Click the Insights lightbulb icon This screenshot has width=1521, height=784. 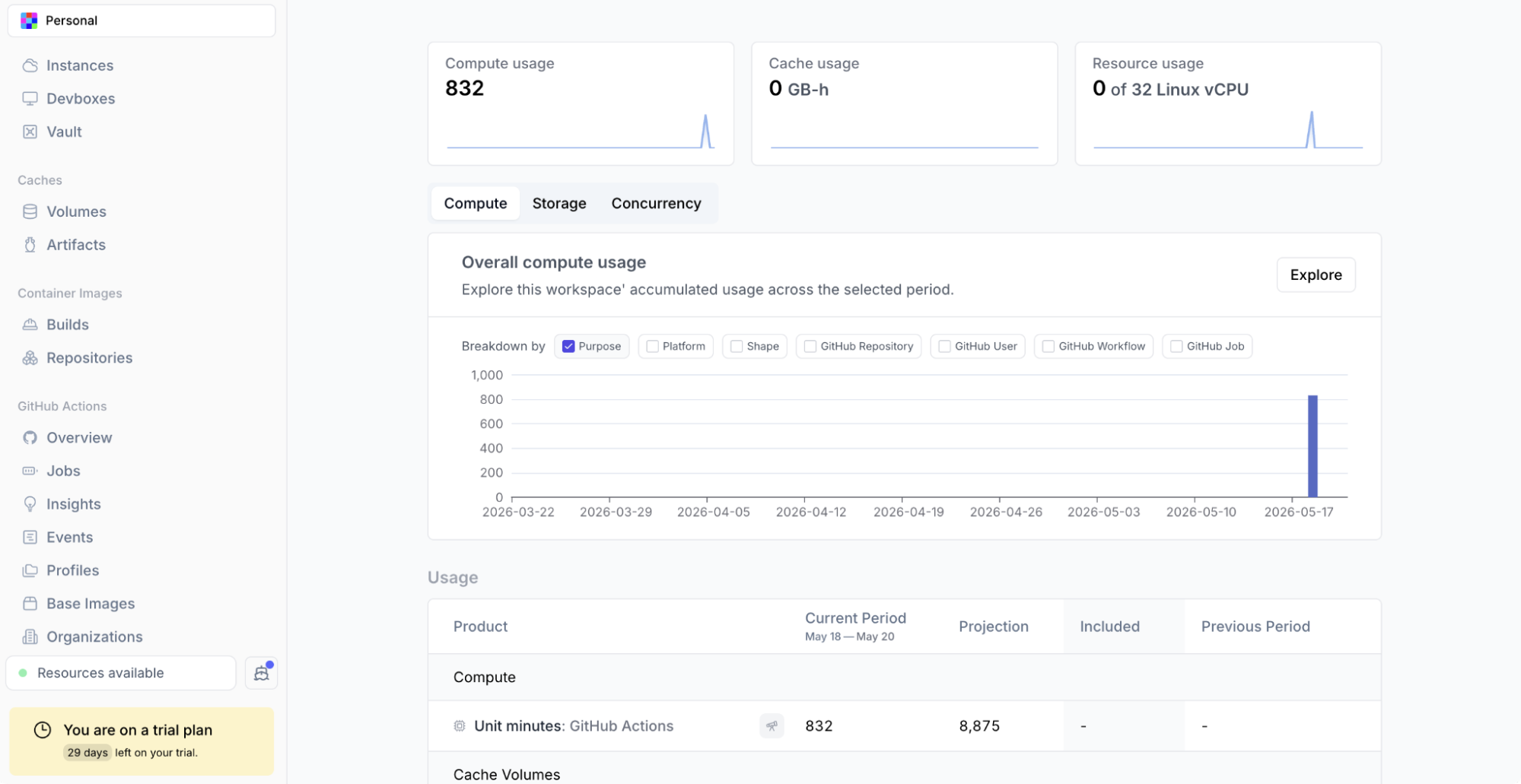[30, 504]
